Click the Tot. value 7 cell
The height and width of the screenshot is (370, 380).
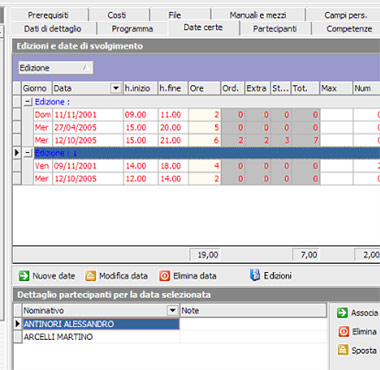pos(305,140)
